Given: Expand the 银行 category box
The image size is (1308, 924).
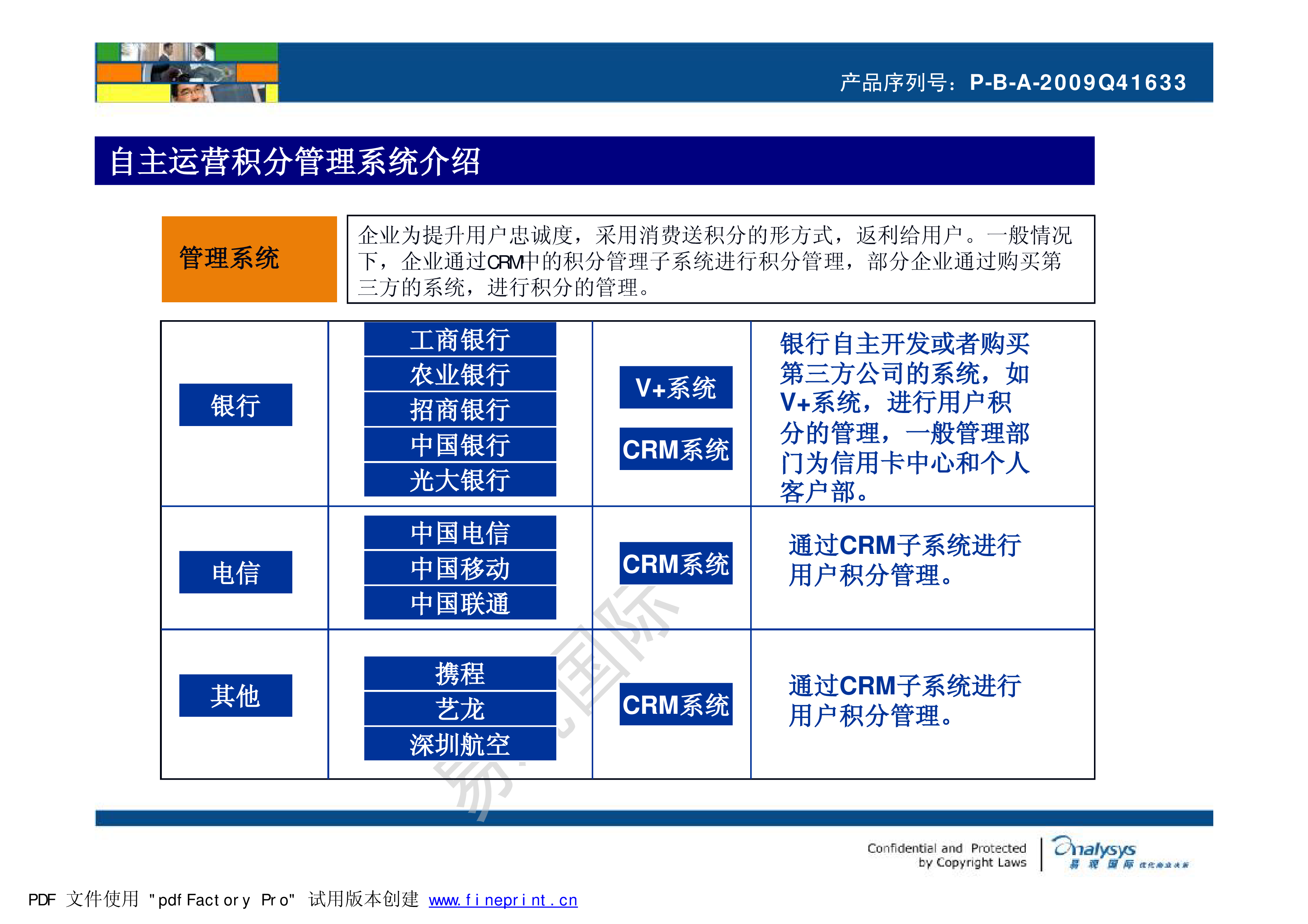Looking at the screenshot, I should click(x=236, y=404).
